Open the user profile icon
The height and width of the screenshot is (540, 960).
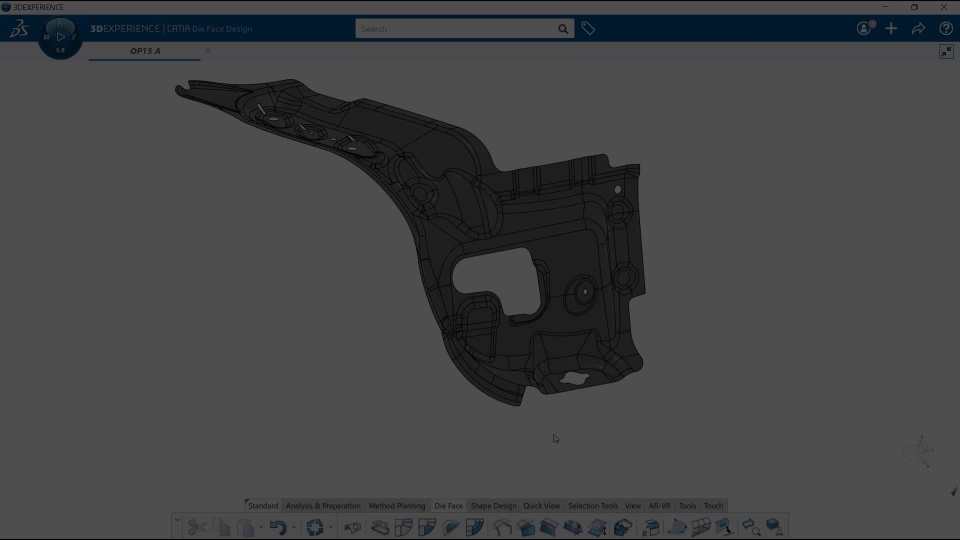[864, 28]
